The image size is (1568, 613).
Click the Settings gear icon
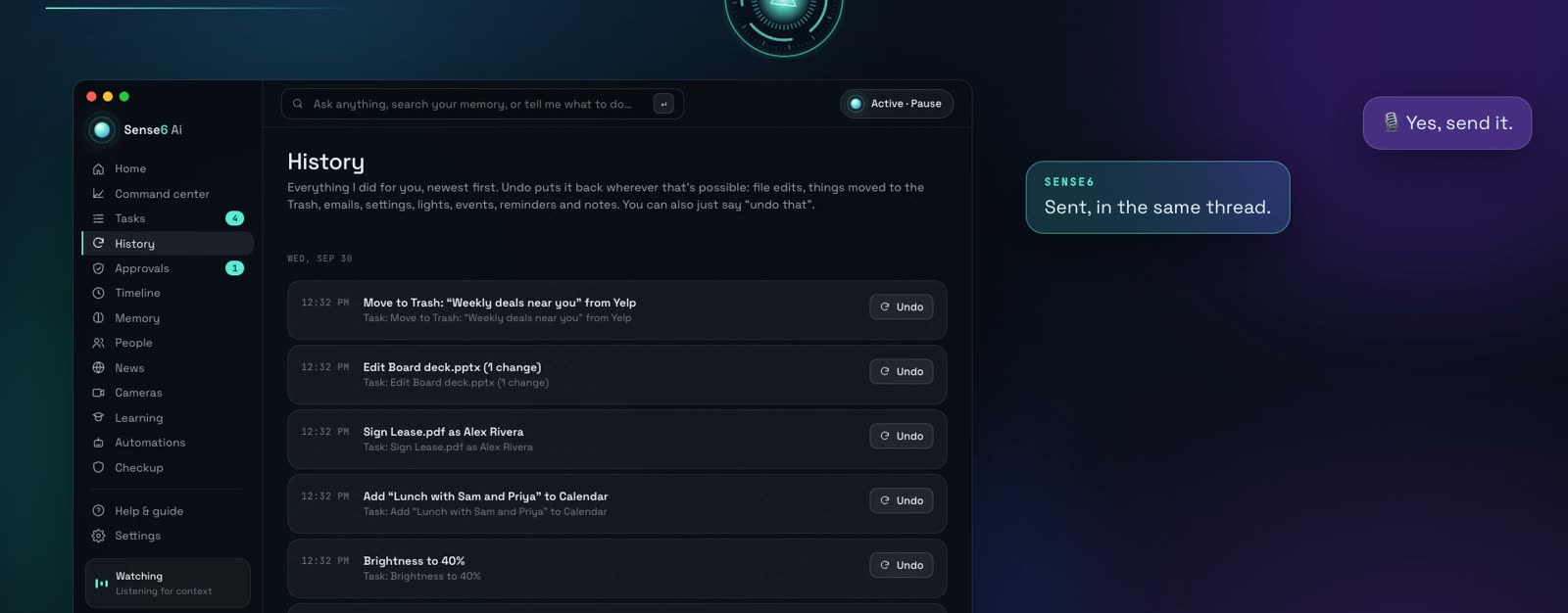pyautogui.click(x=98, y=536)
